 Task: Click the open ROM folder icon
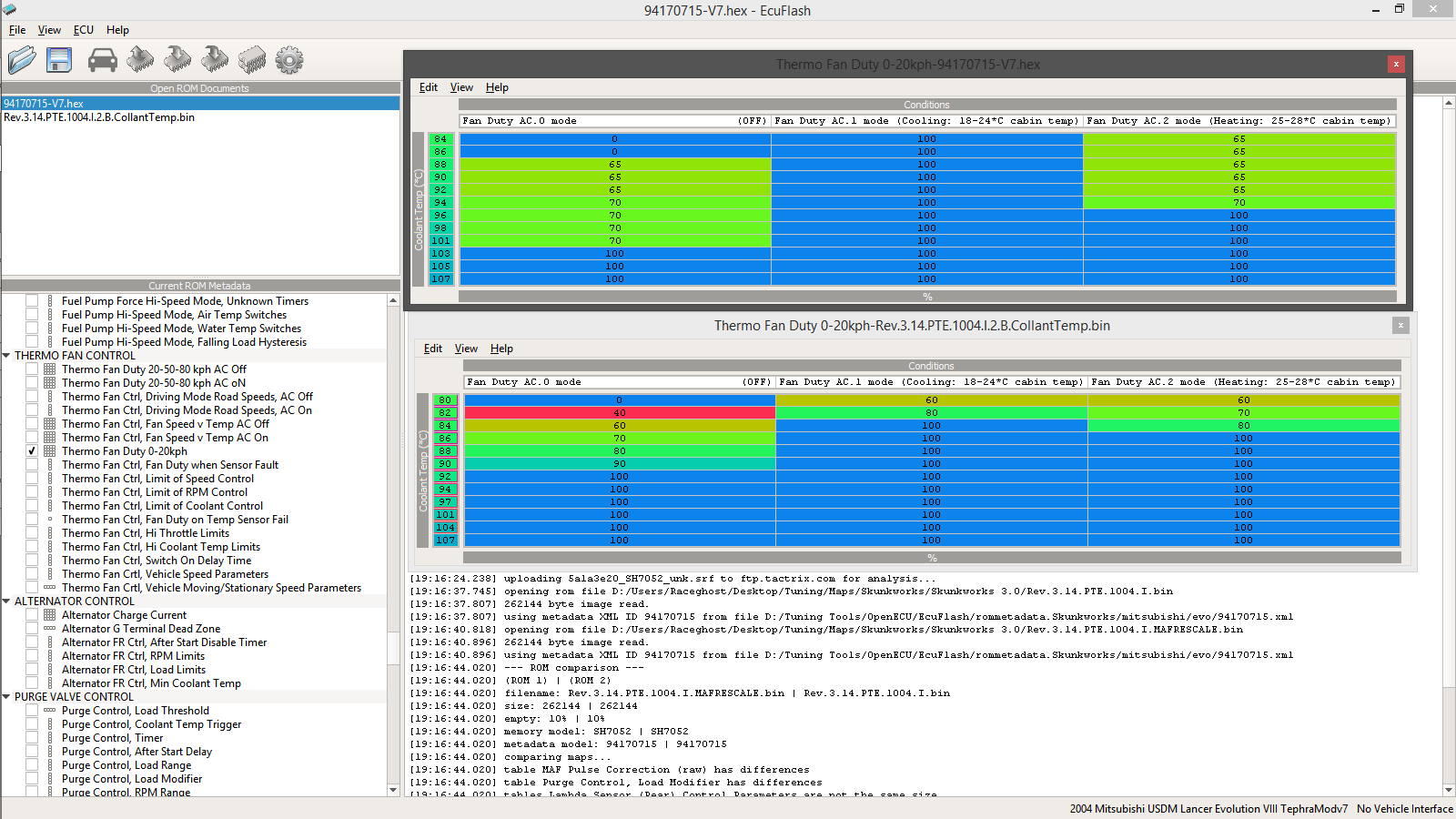[x=22, y=60]
